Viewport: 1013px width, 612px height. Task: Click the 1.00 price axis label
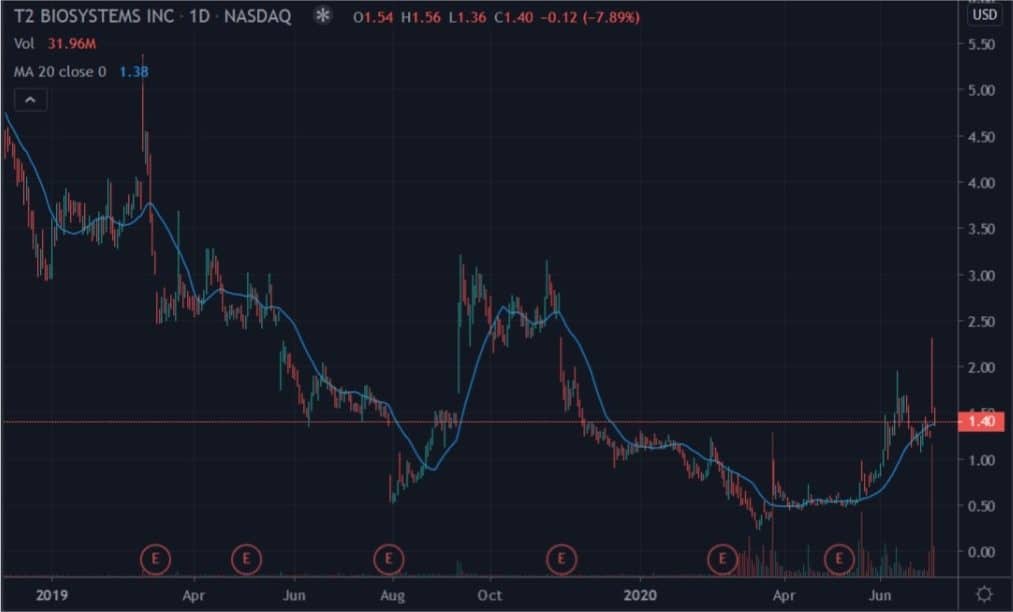coord(981,460)
